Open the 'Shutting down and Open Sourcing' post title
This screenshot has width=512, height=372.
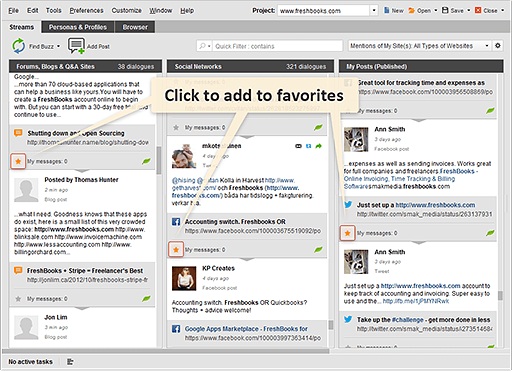[x=76, y=133]
